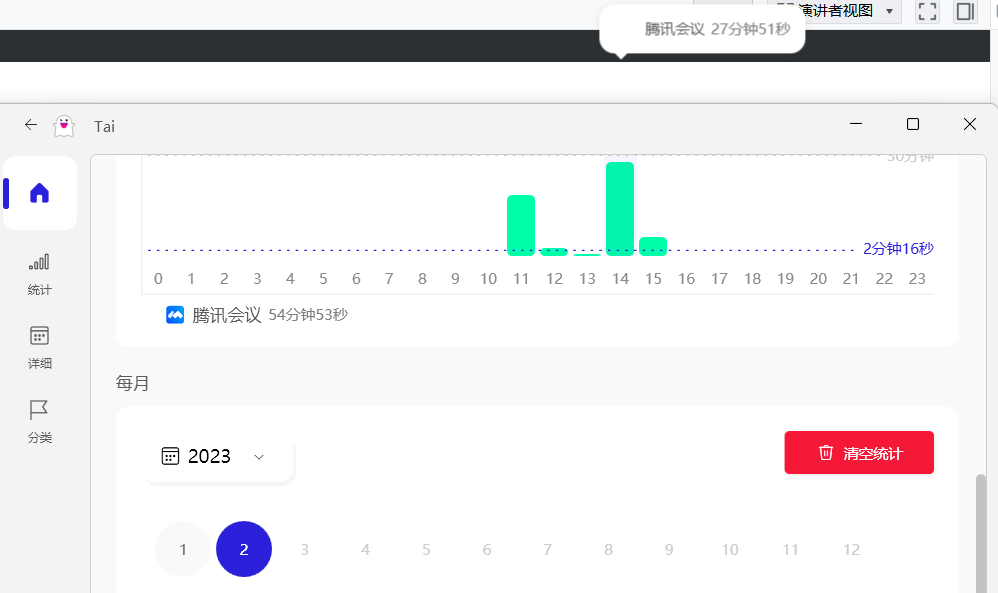This screenshot has width=998, height=593.
Task: Close the Tai window
Action: (x=969, y=124)
